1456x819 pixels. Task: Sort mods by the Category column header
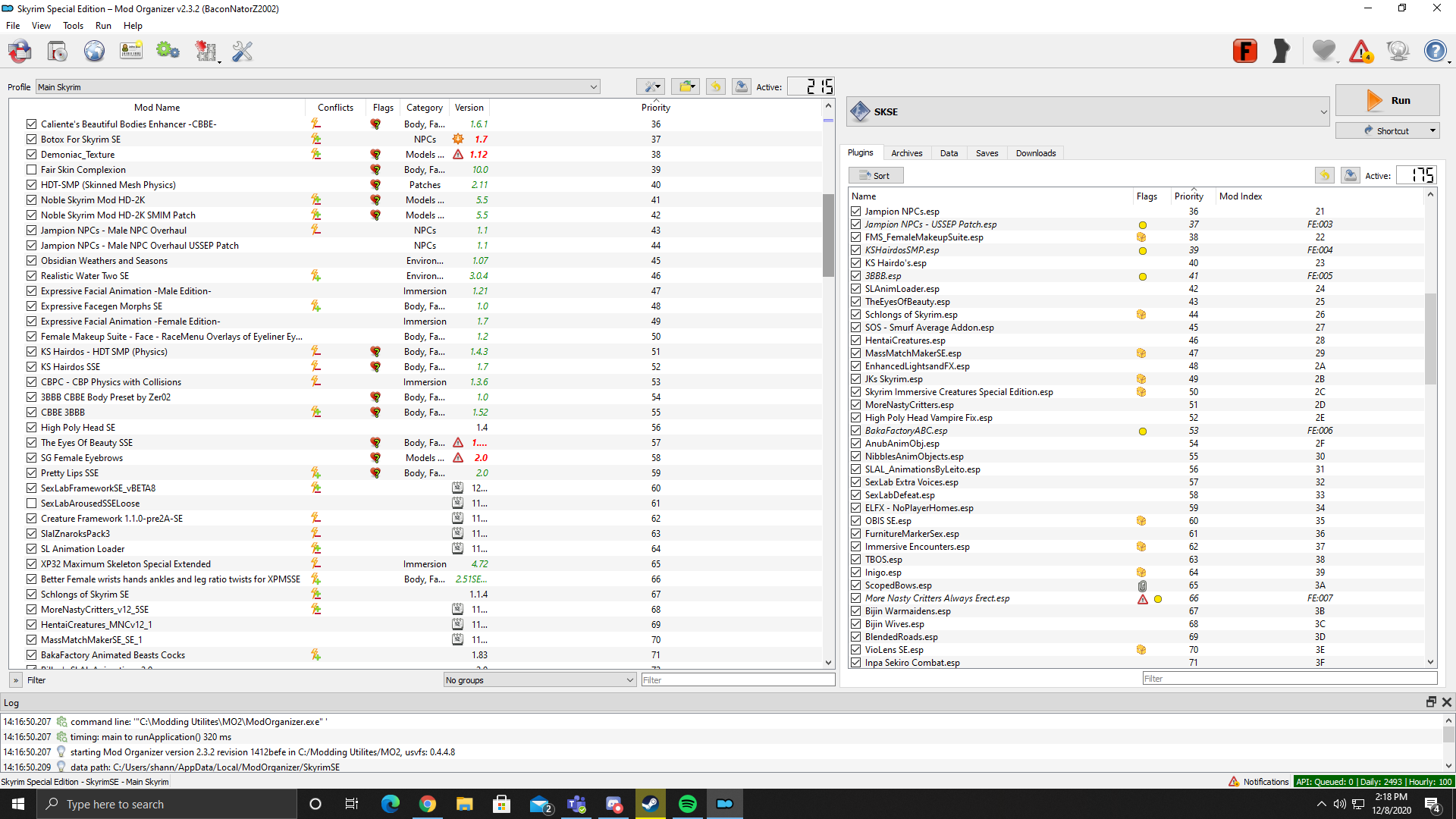coord(425,108)
